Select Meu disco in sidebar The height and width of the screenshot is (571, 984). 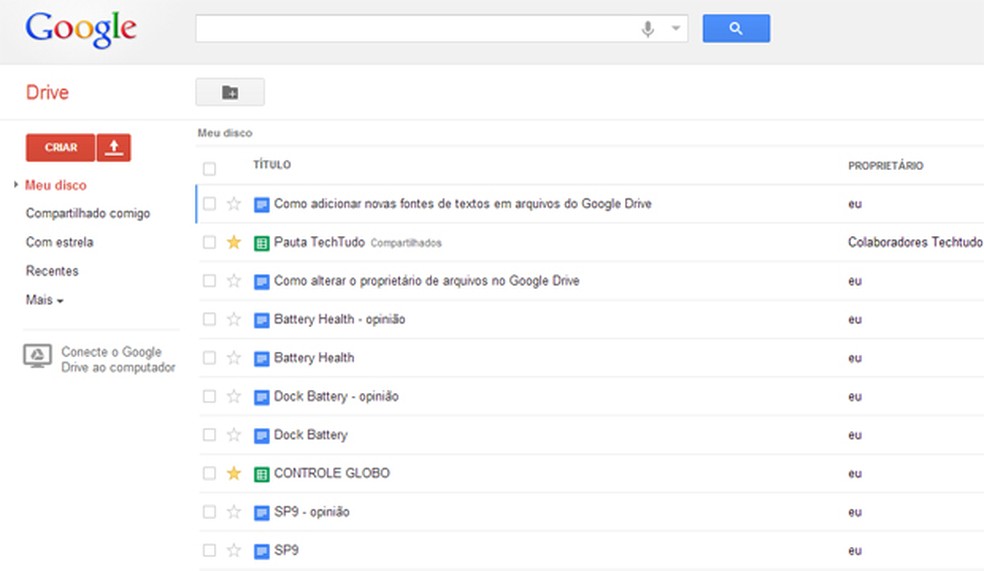(x=56, y=185)
